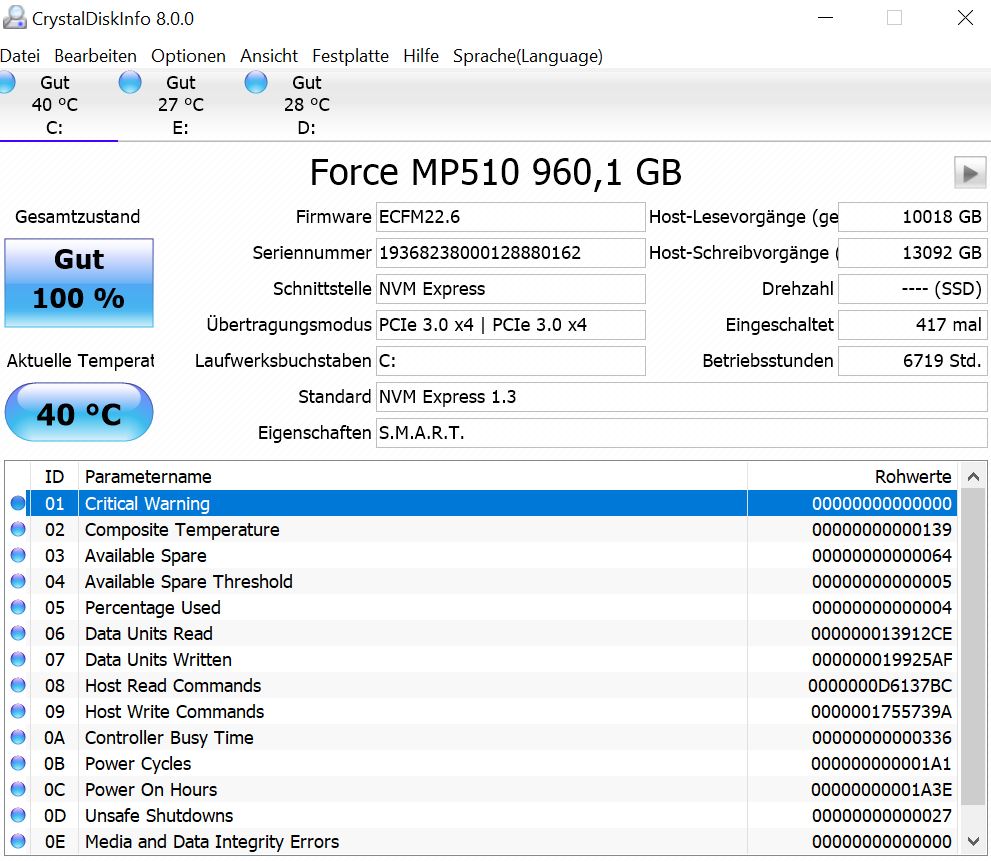Open the Datei menu
Viewport: 991px width, 861px height.
[20, 56]
